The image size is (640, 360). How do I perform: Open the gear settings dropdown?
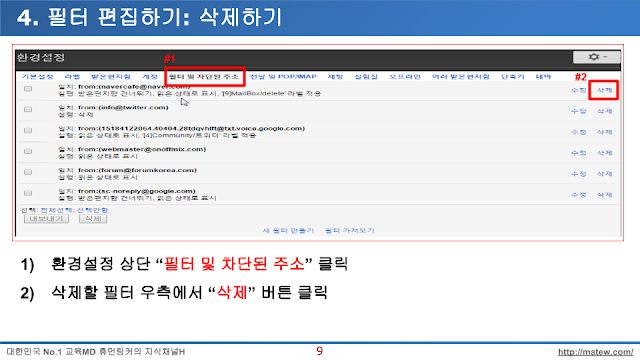pyautogui.click(x=596, y=57)
